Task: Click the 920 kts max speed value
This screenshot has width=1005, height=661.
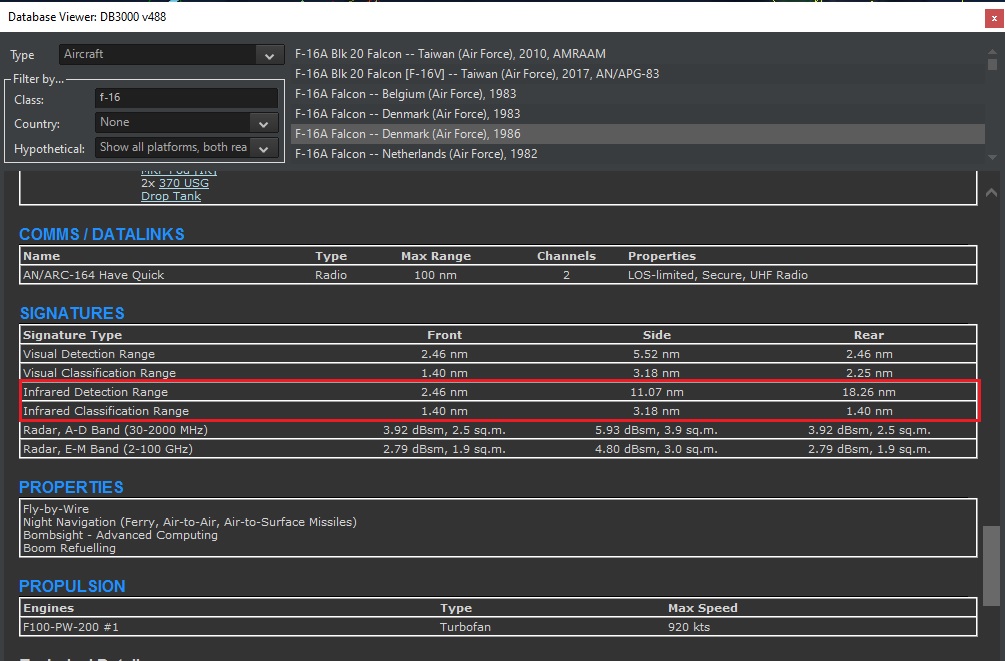Action: coord(689,627)
